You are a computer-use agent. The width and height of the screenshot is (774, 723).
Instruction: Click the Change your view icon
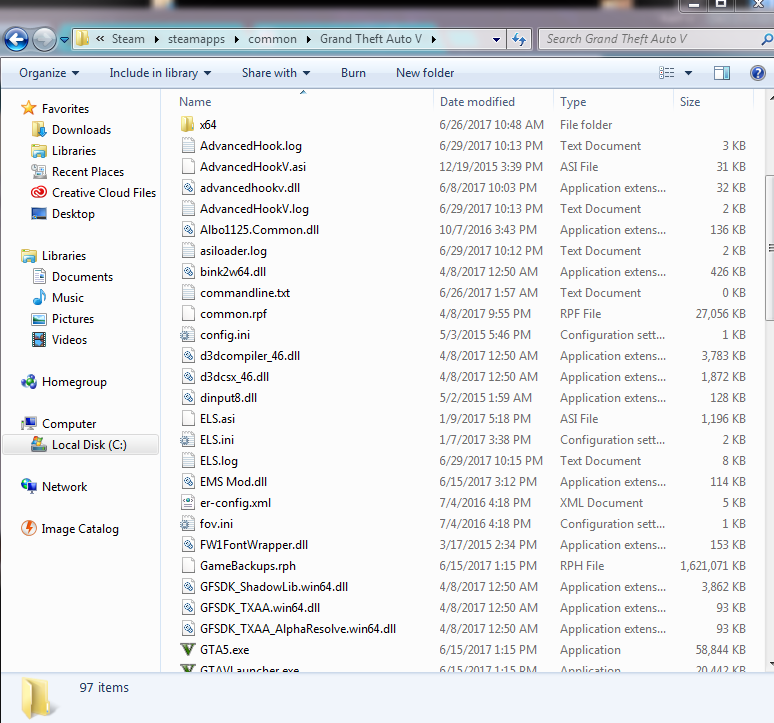666,73
